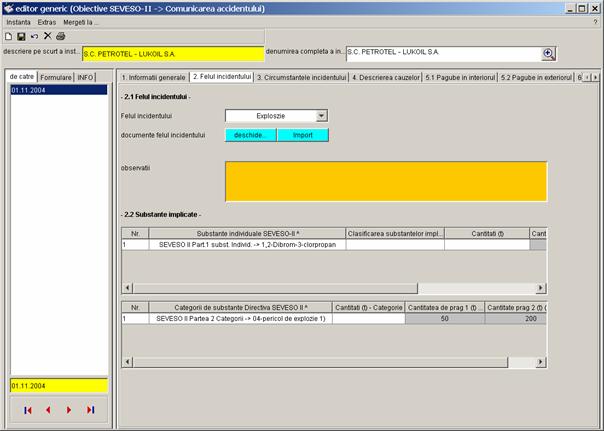The height and width of the screenshot is (431, 604).
Task: Click the orange observatii text area
Action: click(x=386, y=181)
